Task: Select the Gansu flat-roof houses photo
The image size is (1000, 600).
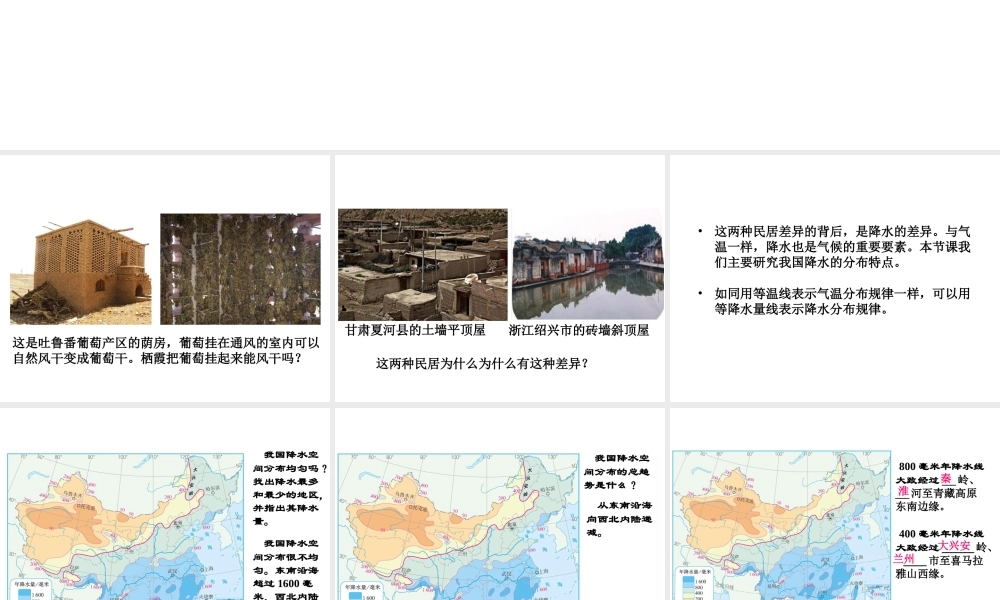Action: [x=423, y=264]
